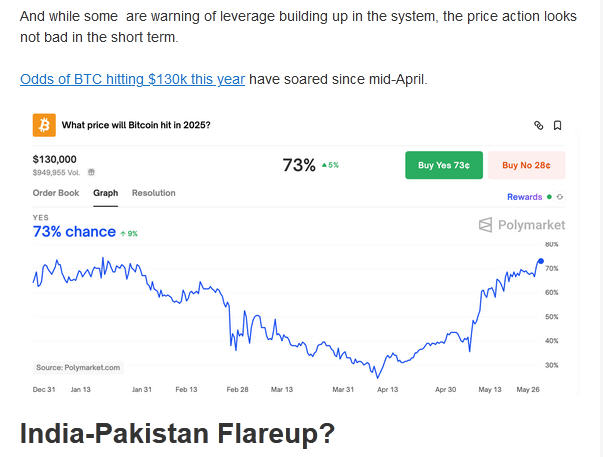The height and width of the screenshot is (457, 603).
Task: Bookmark this Bitcoin market
Action: click(x=557, y=126)
